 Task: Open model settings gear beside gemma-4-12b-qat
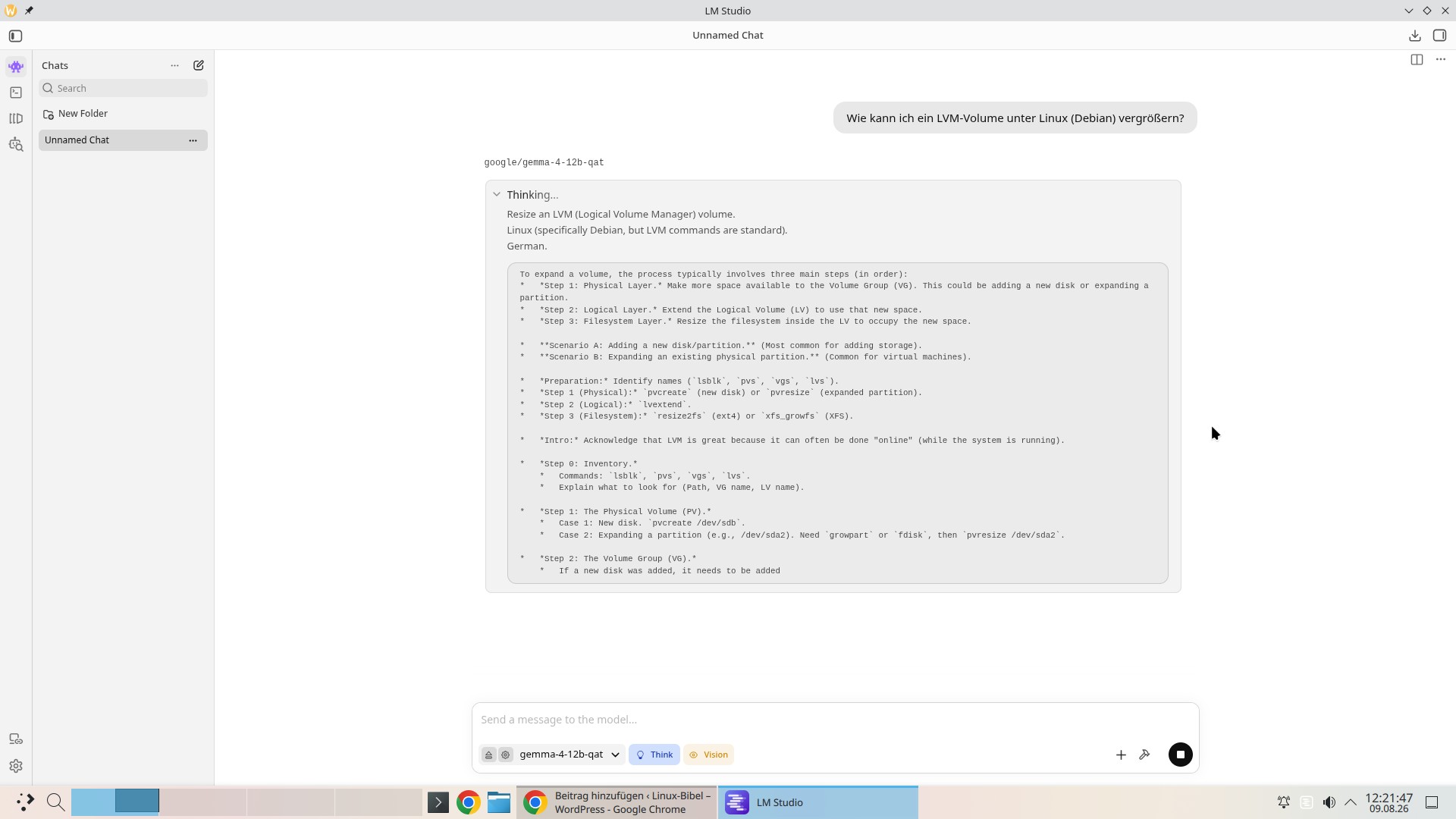[x=506, y=755]
